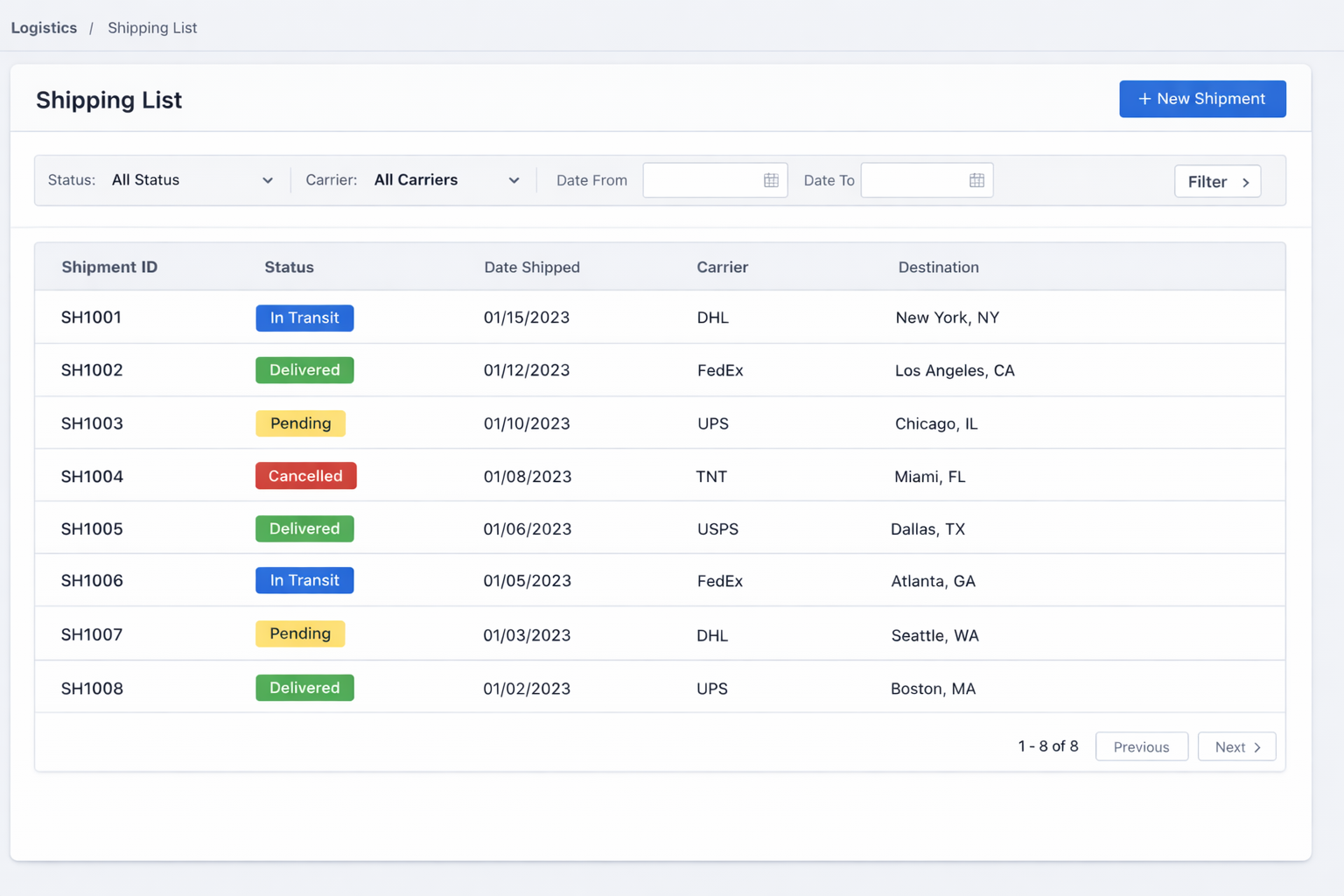The width and height of the screenshot is (1344, 896).
Task: Expand the Status filter dropdown
Action: (x=192, y=180)
